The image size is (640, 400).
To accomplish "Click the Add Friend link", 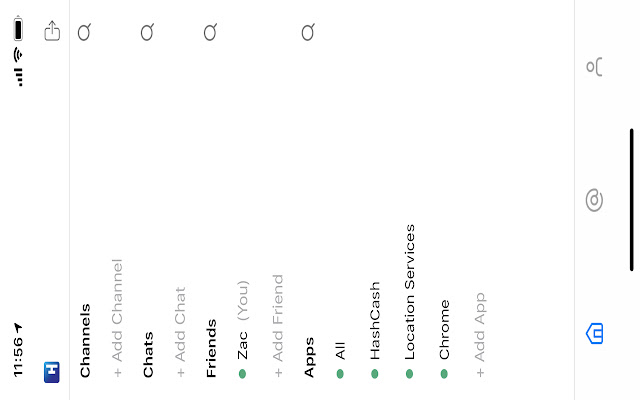I will coord(278,325).
